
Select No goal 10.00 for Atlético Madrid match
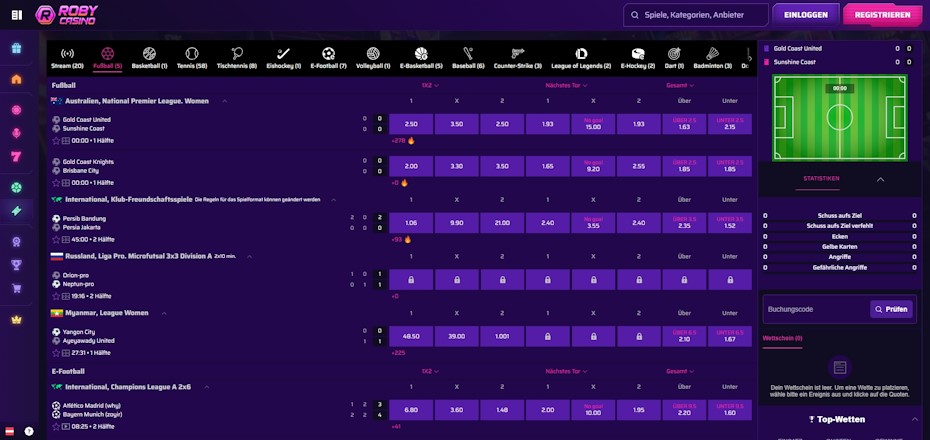click(593, 410)
